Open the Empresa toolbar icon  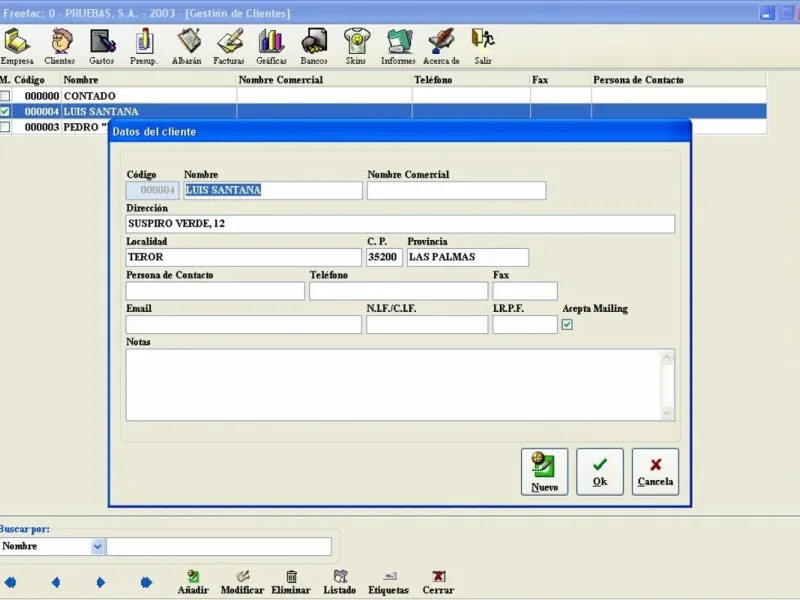(x=16, y=46)
